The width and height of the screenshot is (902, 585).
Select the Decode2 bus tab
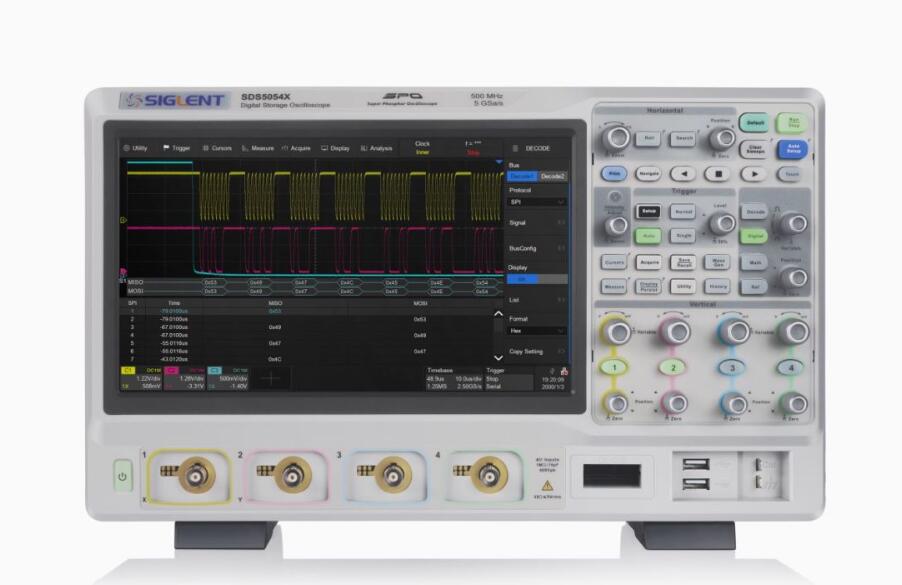(x=553, y=176)
